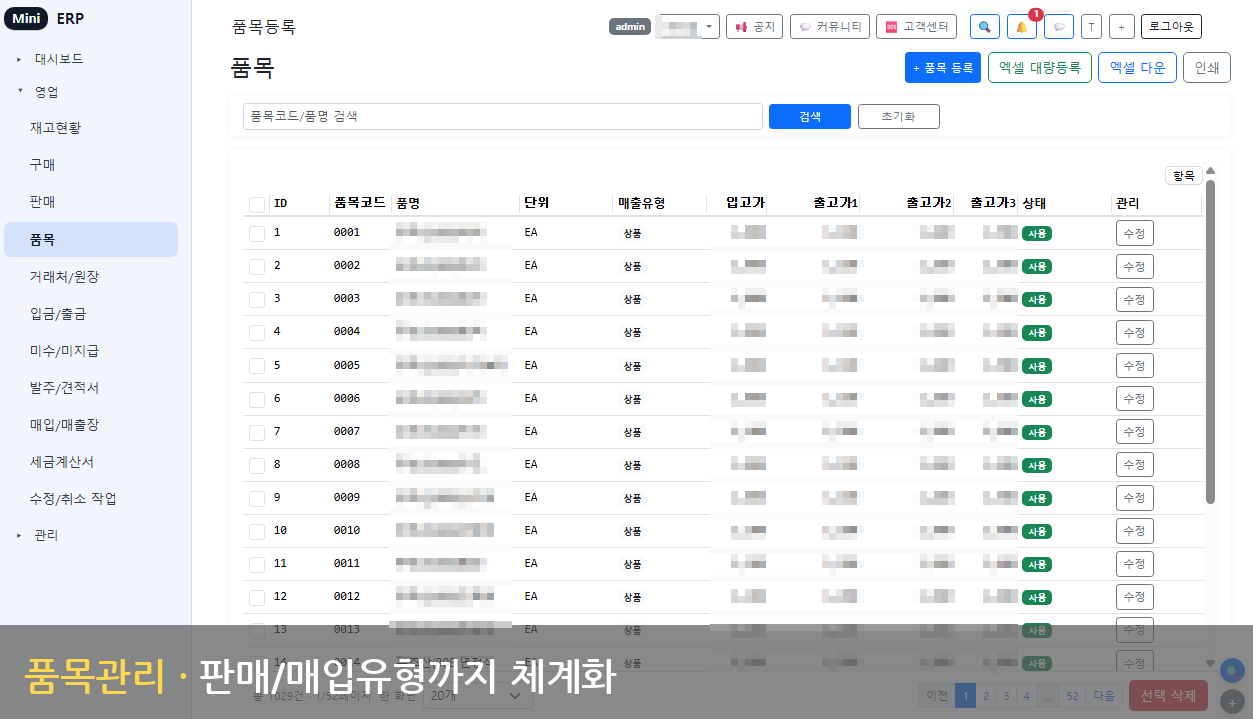This screenshot has width=1253, height=719.
Task: Click item code 0012 in table
Action: [x=347, y=596]
